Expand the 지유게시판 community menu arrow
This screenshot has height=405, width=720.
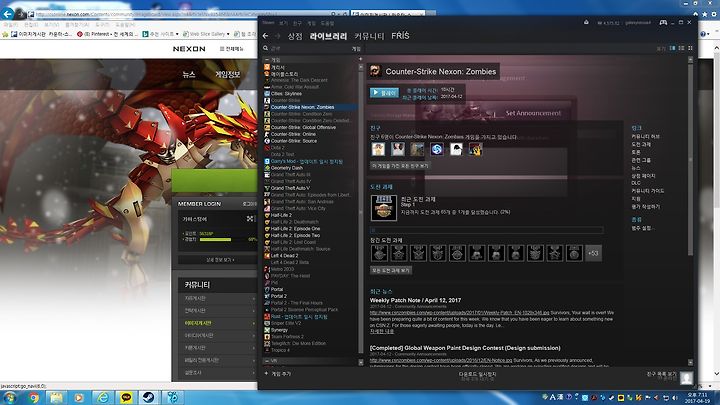pyautogui.click(x=253, y=298)
